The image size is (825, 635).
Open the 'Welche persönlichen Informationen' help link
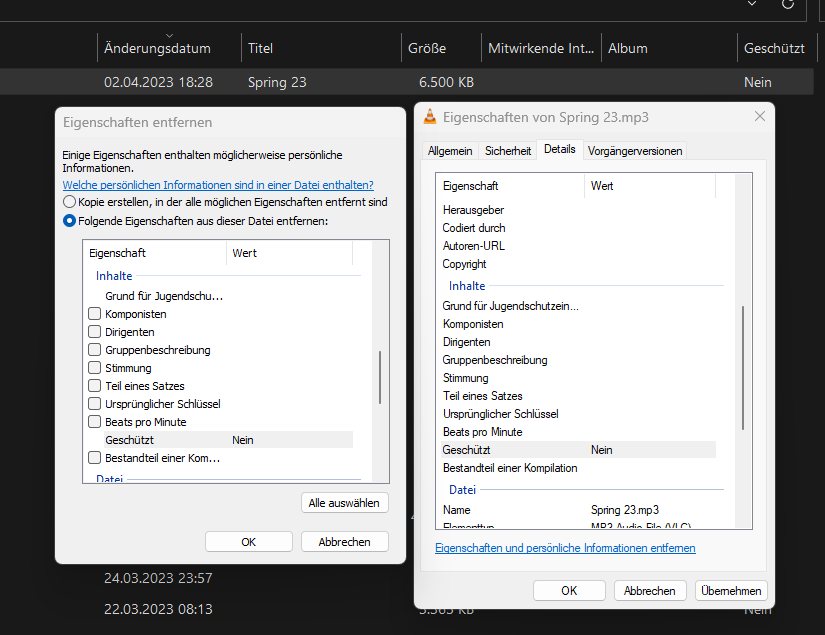pos(218,185)
